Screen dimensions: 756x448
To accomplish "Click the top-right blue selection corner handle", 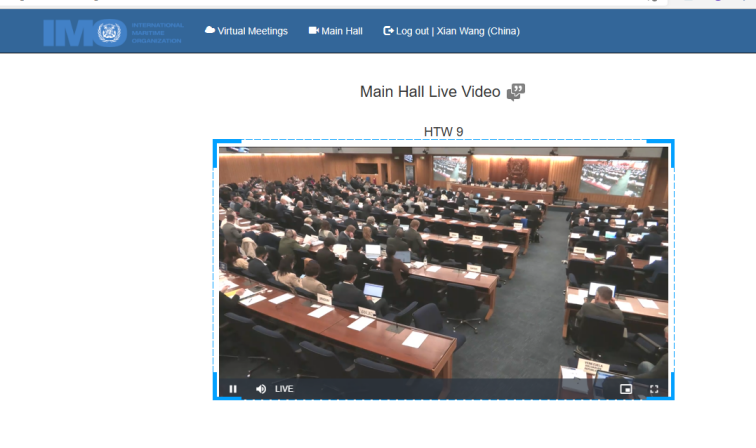I will click(x=672, y=143).
